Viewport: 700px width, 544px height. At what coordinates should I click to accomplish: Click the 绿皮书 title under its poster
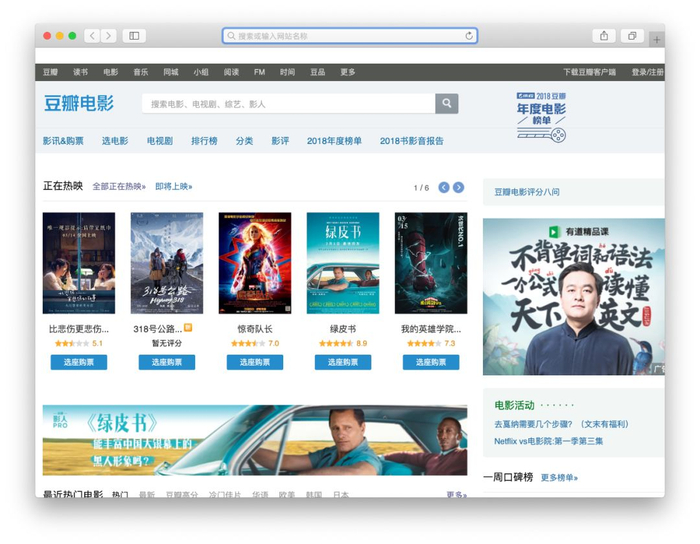(x=343, y=329)
